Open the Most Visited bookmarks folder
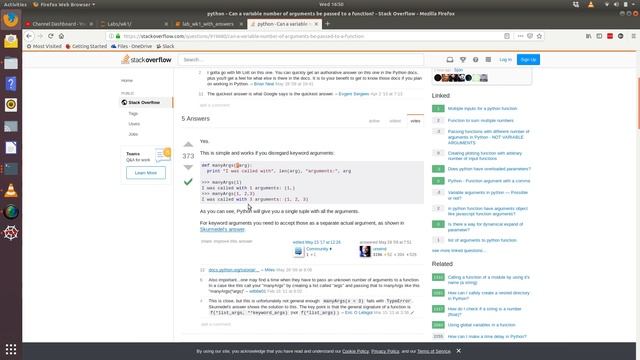This screenshot has width=640, height=360. coord(44,46)
